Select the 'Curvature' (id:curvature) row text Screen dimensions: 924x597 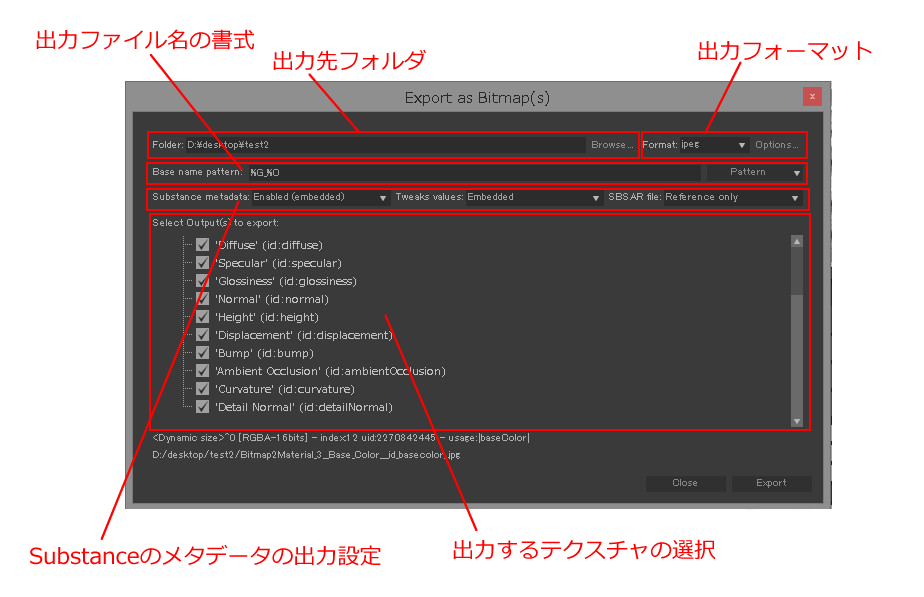pos(285,390)
